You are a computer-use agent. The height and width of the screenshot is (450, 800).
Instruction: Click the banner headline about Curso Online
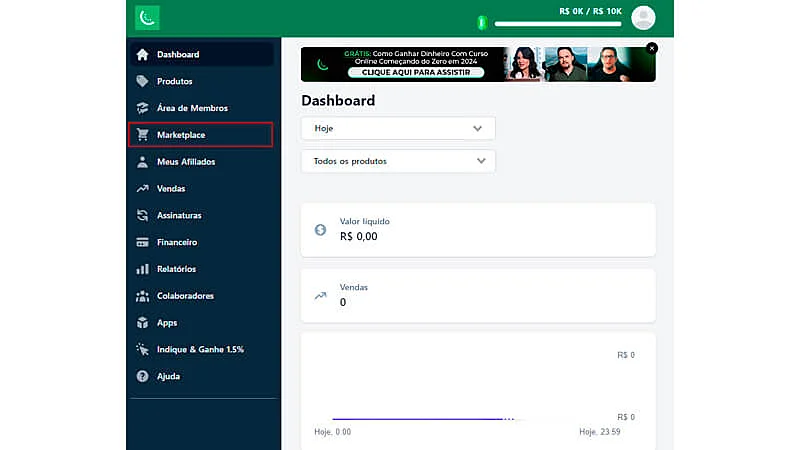point(416,57)
